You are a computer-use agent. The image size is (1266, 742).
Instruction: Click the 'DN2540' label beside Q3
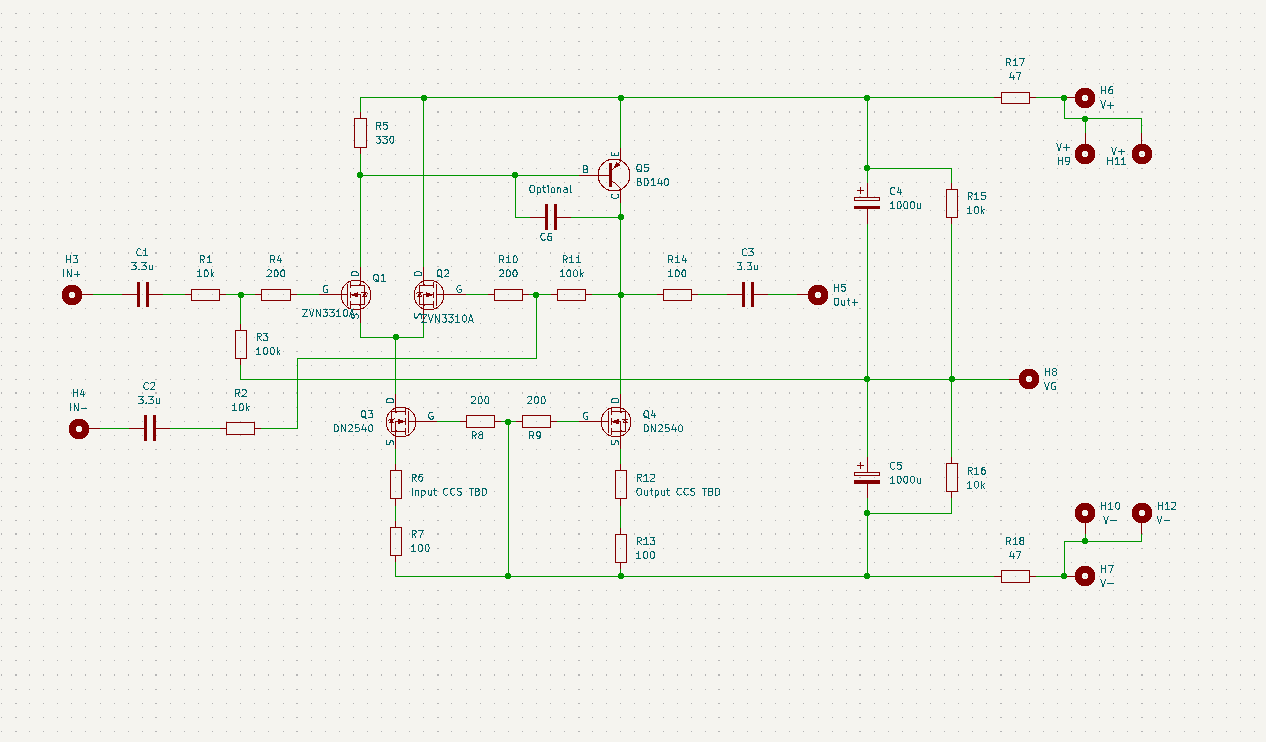(353, 428)
